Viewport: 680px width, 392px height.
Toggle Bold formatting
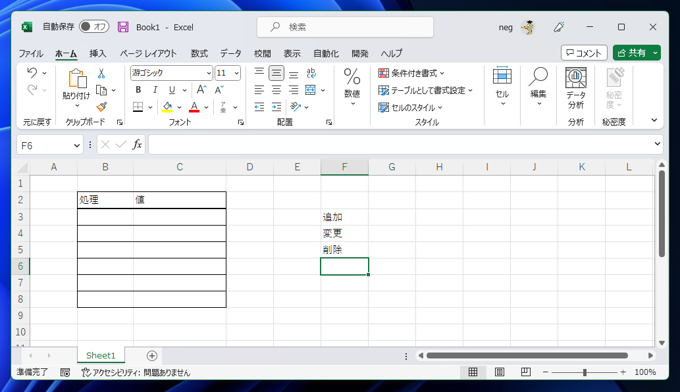point(138,90)
